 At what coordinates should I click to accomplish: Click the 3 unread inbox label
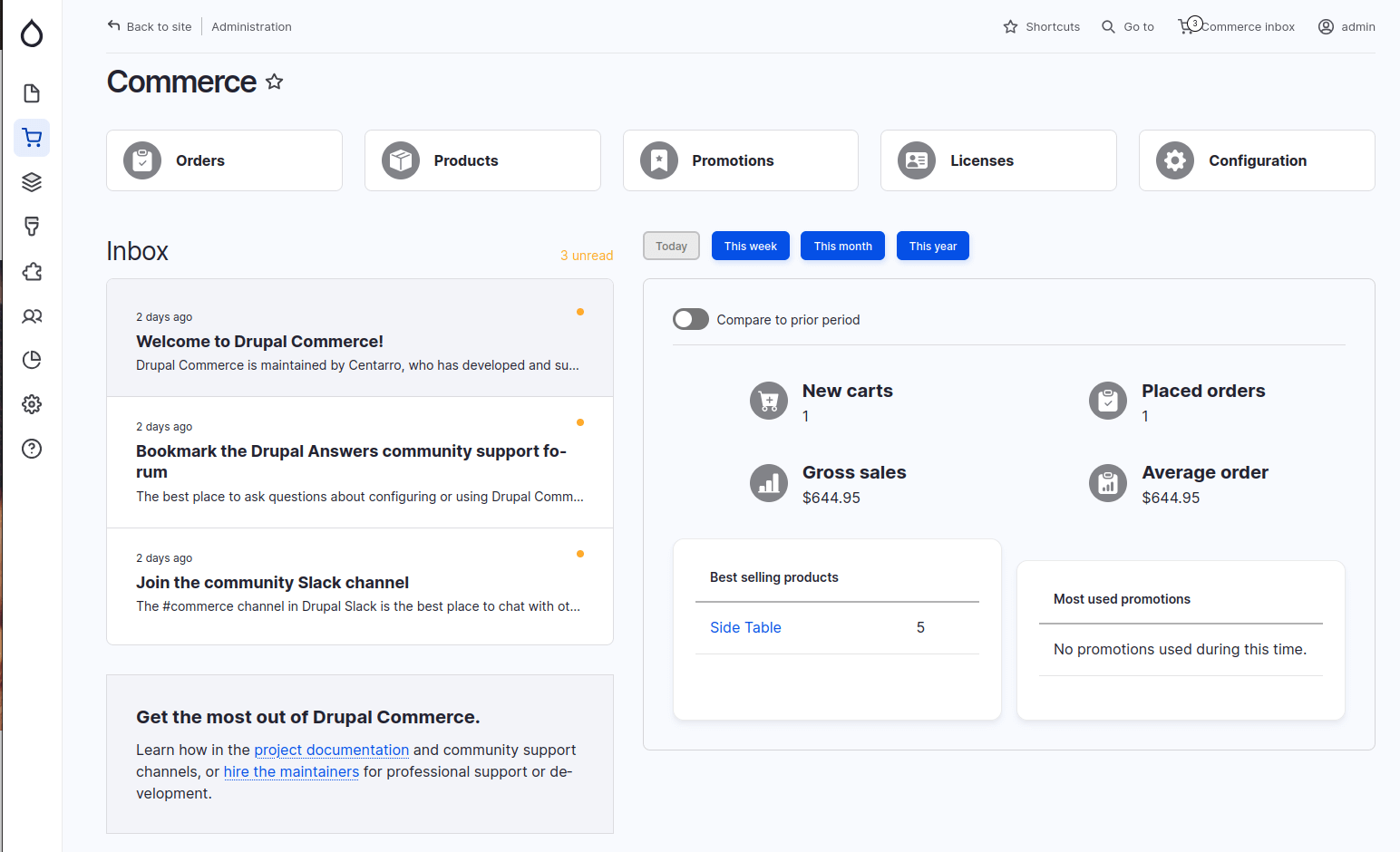pyautogui.click(x=587, y=256)
